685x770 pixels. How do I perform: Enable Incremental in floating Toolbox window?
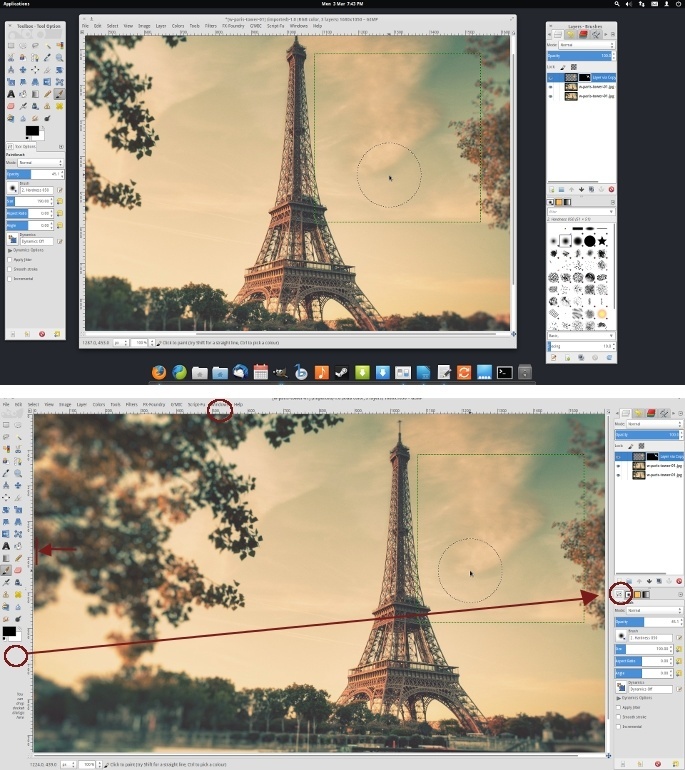click(10, 278)
